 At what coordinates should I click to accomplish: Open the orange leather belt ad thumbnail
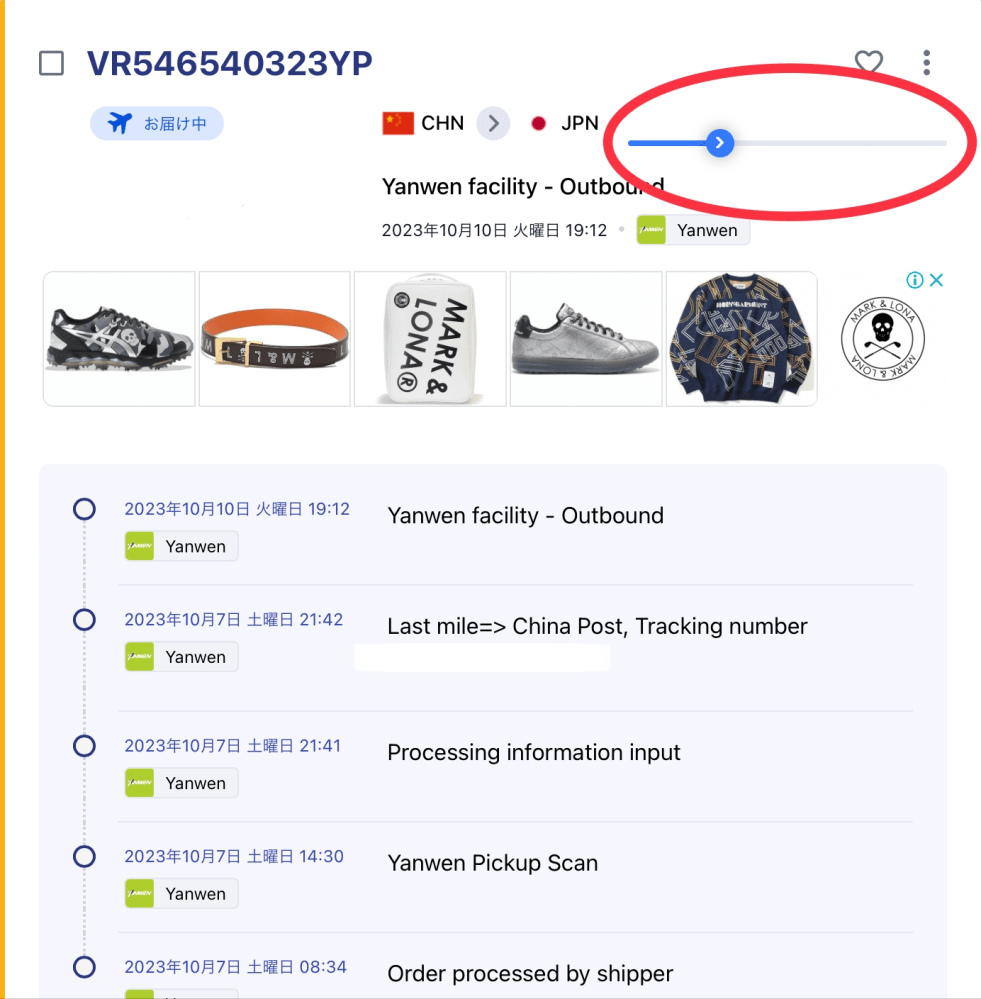[x=275, y=339]
